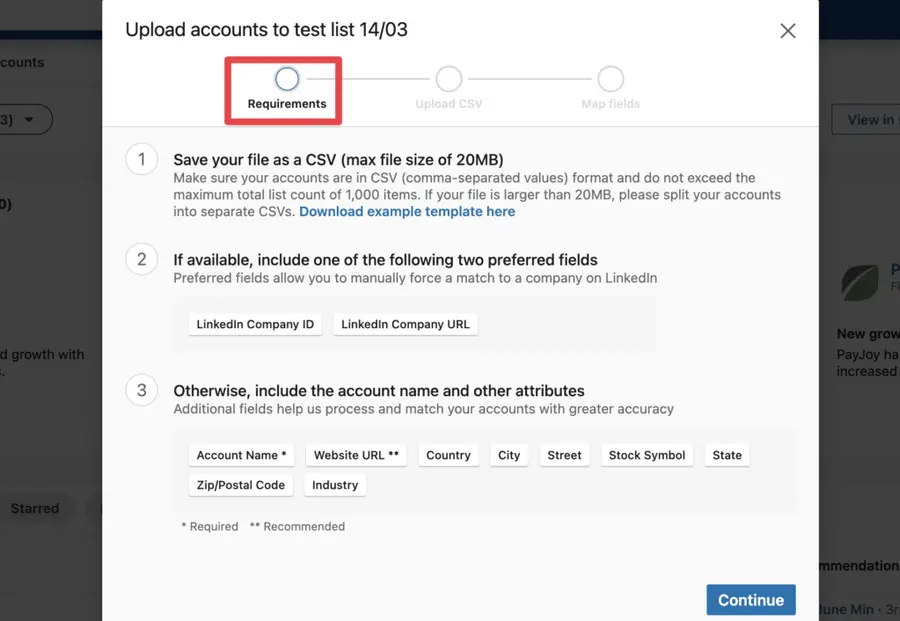Click the Industry attribute chip
This screenshot has height=621, width=900.
(x=334, y=485)
